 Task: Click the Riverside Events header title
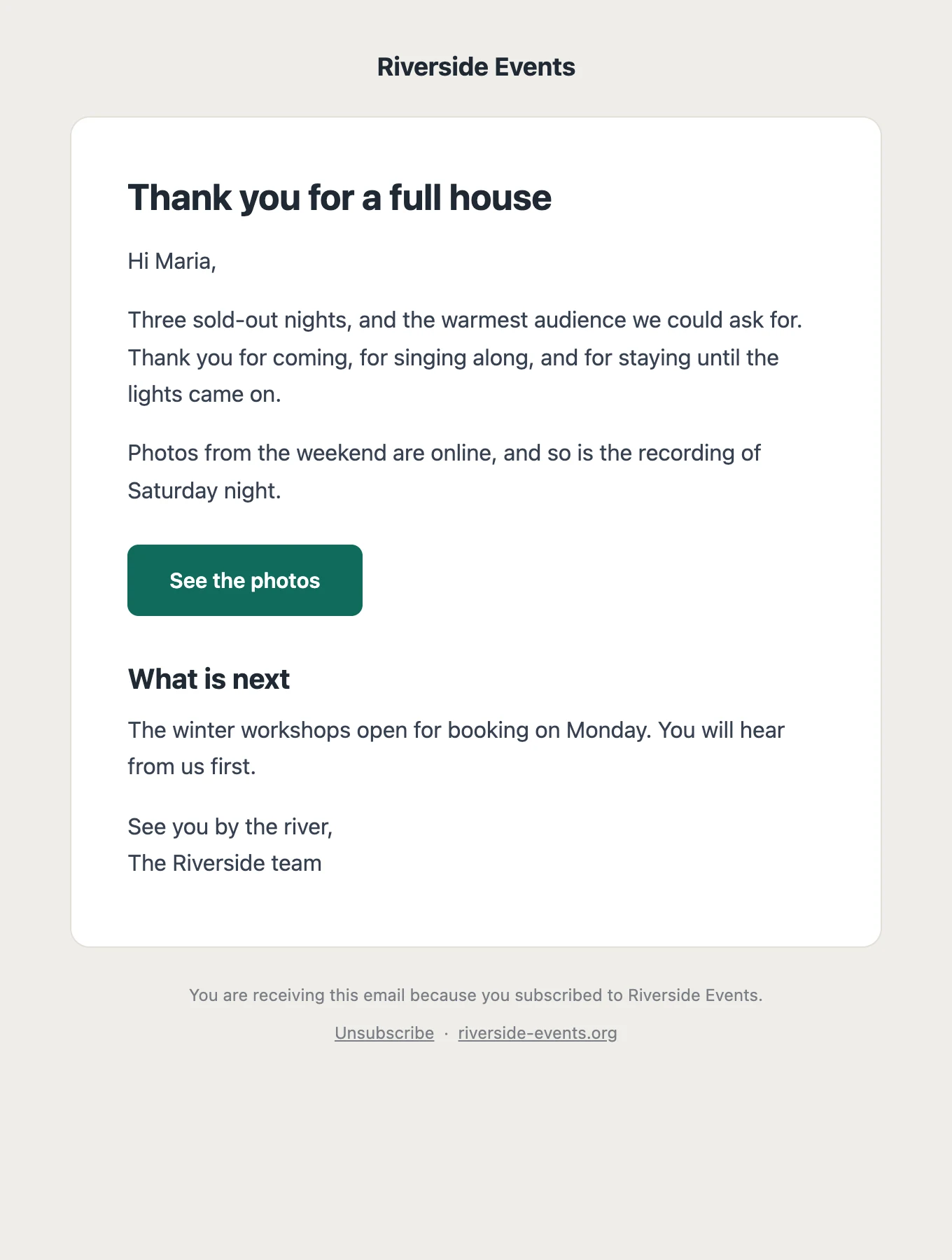point(476,67)
